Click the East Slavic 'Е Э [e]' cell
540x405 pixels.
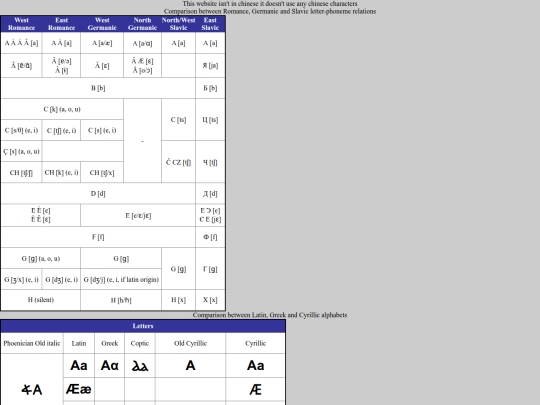coord(210,215)
